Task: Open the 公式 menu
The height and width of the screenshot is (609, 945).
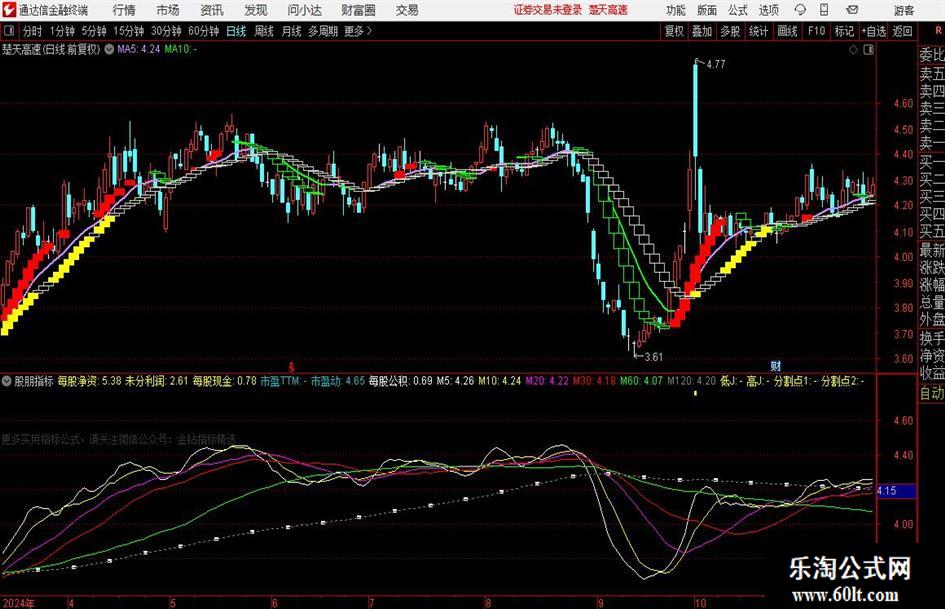Action: [738, 10]
